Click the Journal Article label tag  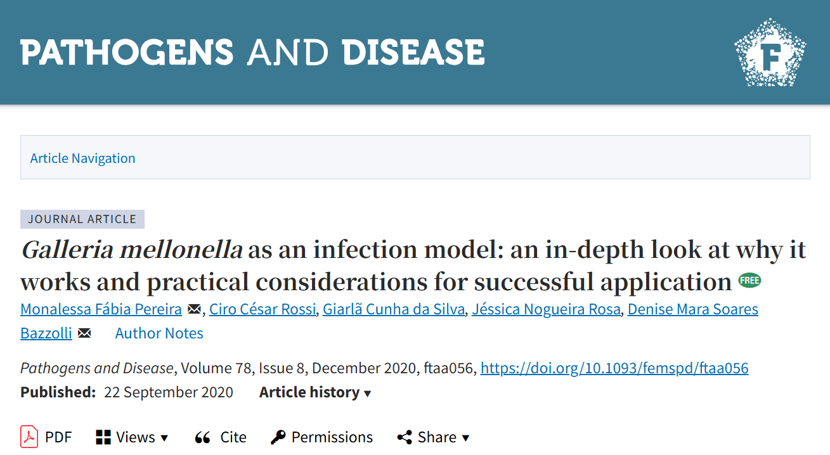83,219
